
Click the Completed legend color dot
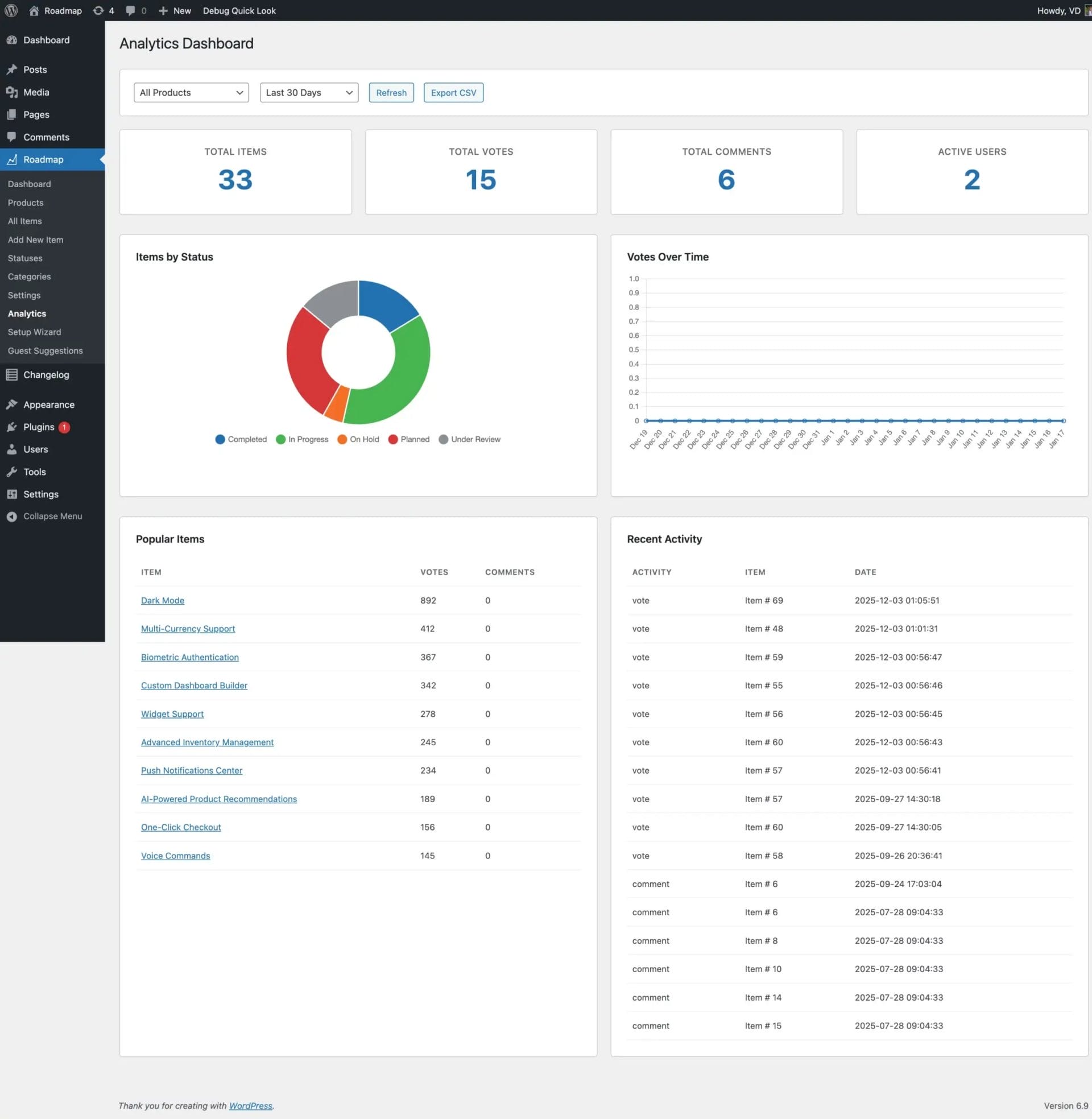220,439
